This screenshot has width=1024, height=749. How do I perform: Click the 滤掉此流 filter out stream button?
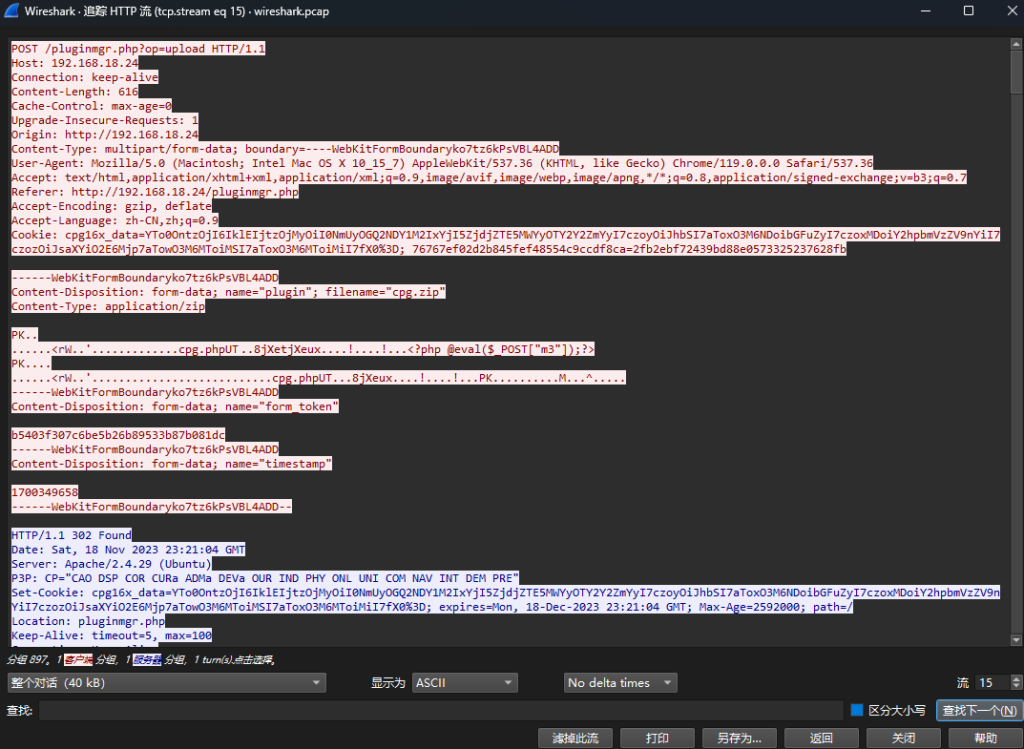click(x=574, y=738)
